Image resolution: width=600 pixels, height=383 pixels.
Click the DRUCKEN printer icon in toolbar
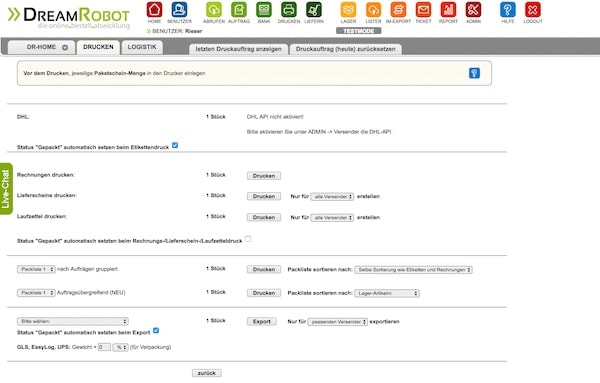click(289, 10)
